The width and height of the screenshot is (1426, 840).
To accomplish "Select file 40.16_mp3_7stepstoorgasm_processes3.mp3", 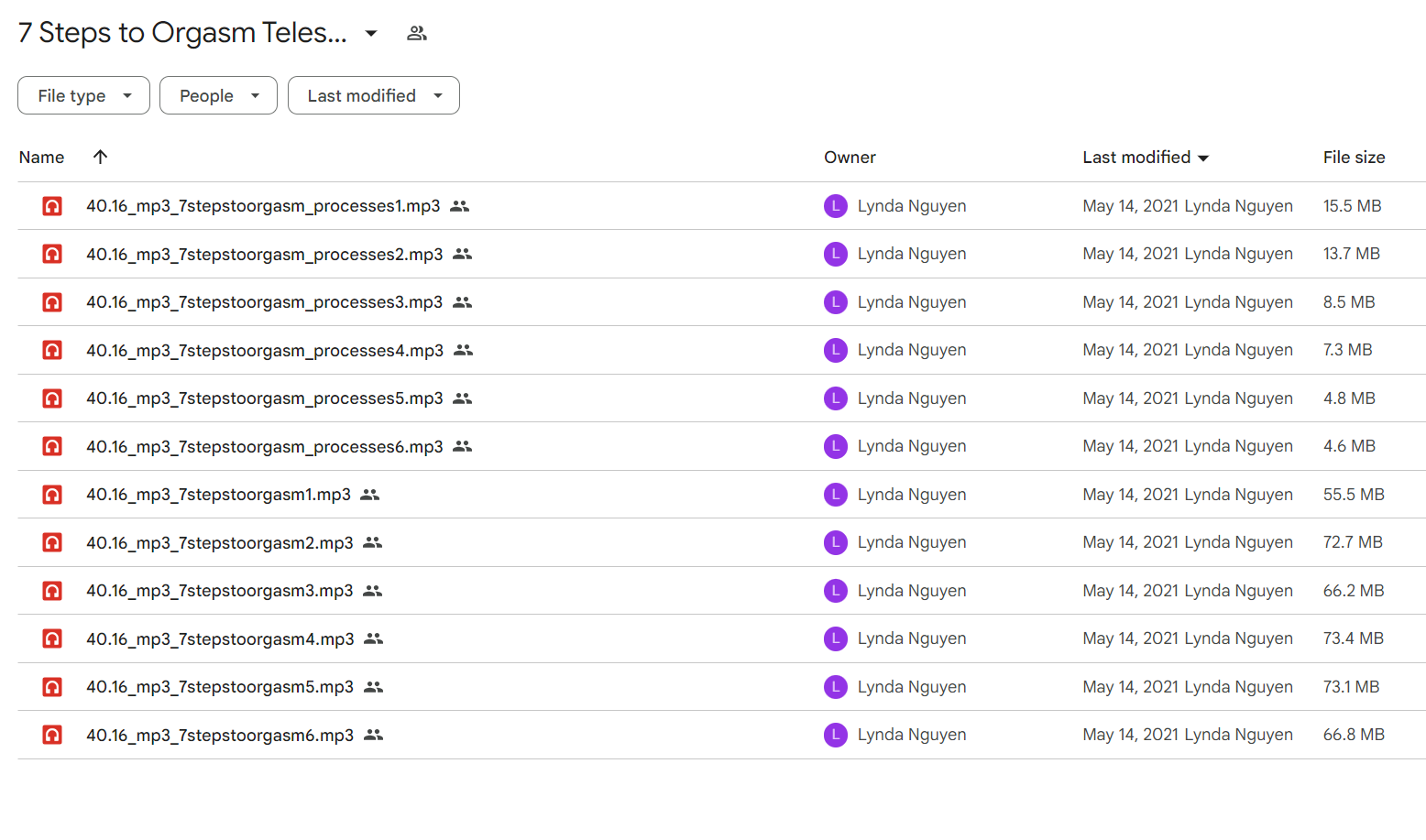I will [x=264, y=302].
